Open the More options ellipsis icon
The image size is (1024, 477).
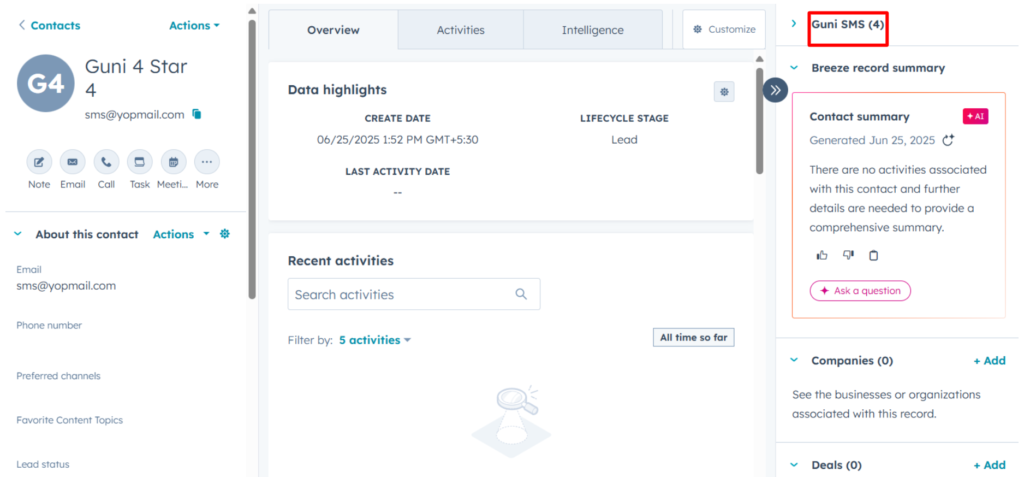pyautogui.click(x=206, y=161)
